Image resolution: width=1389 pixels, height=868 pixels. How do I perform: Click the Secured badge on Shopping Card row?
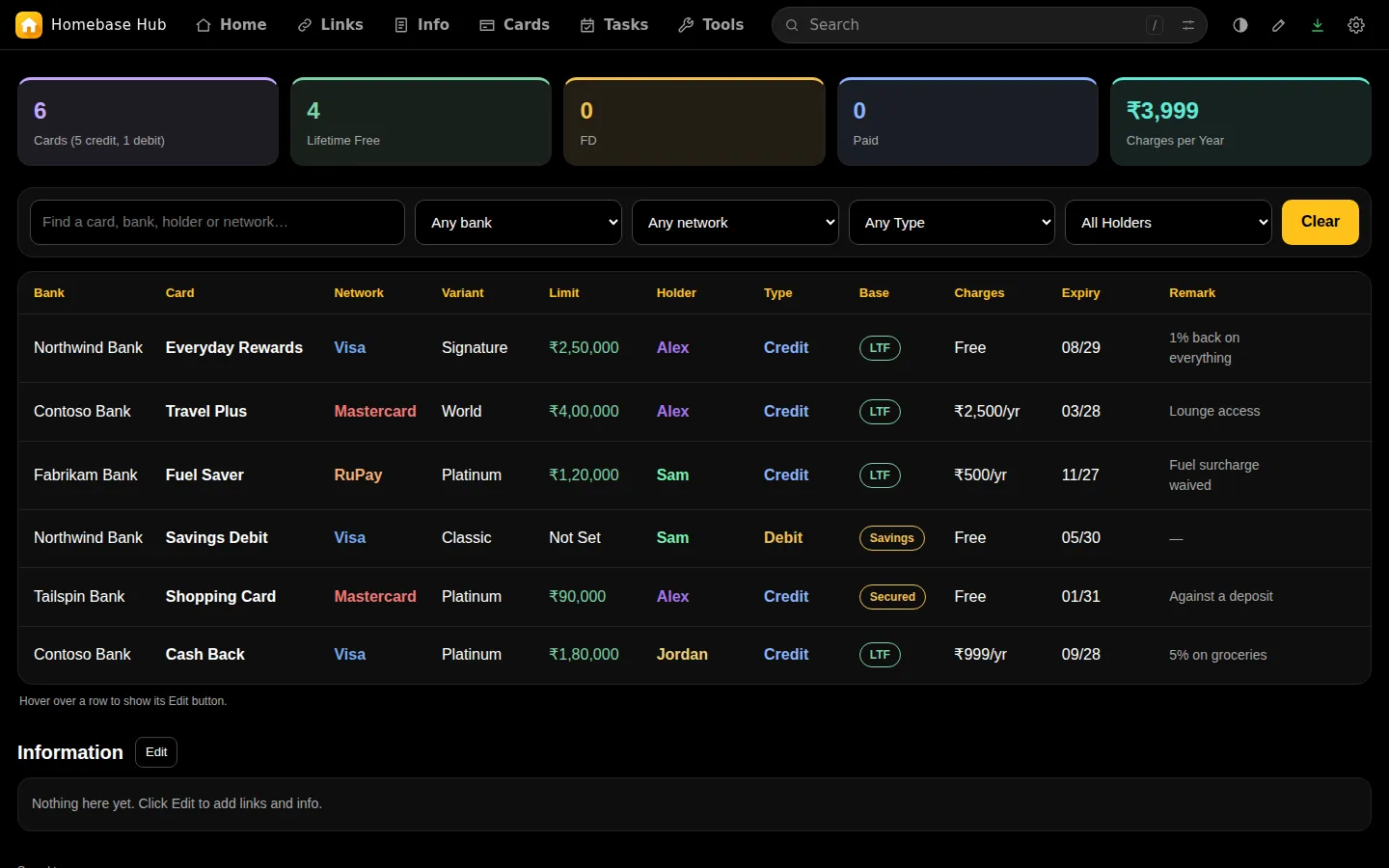pyautogui.click(x=892, y=597)
